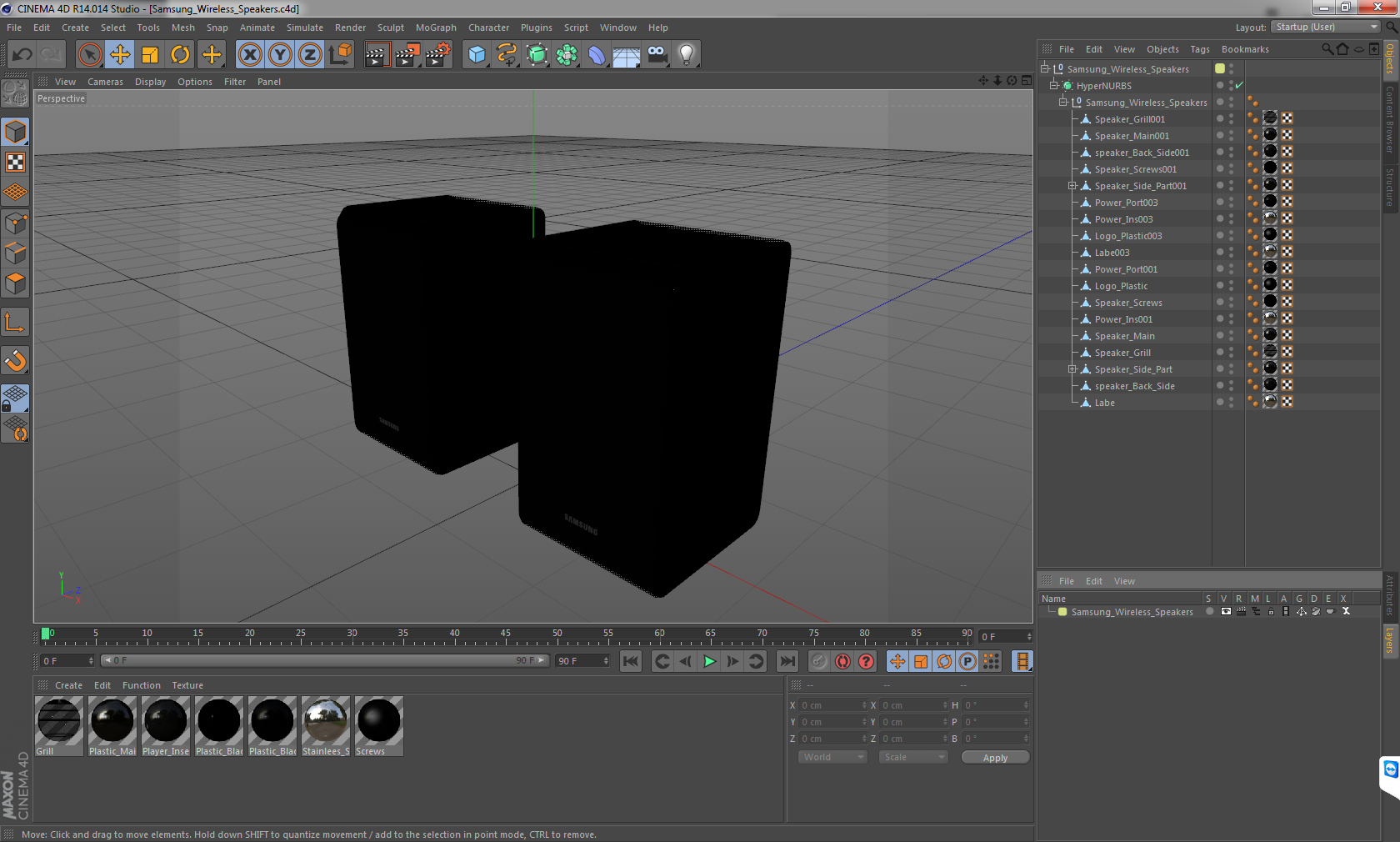
Task: Open the Simulate menu
Action: coord(305,28)
